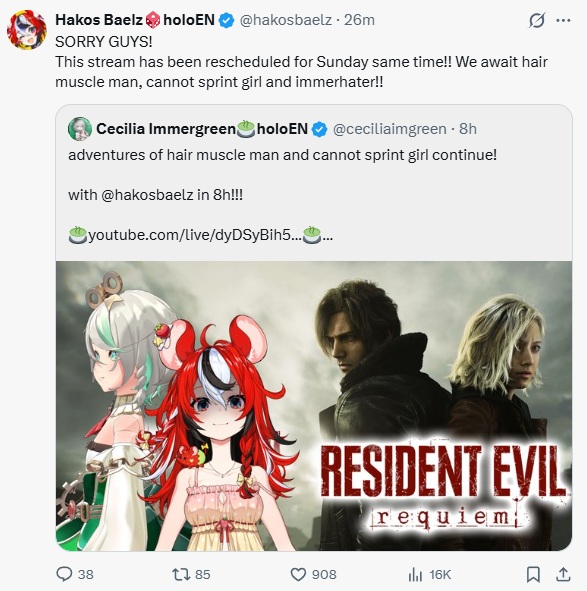Click the 26m post timestamp
This screenshot has height=591, width=587.
tap(359, 20)
